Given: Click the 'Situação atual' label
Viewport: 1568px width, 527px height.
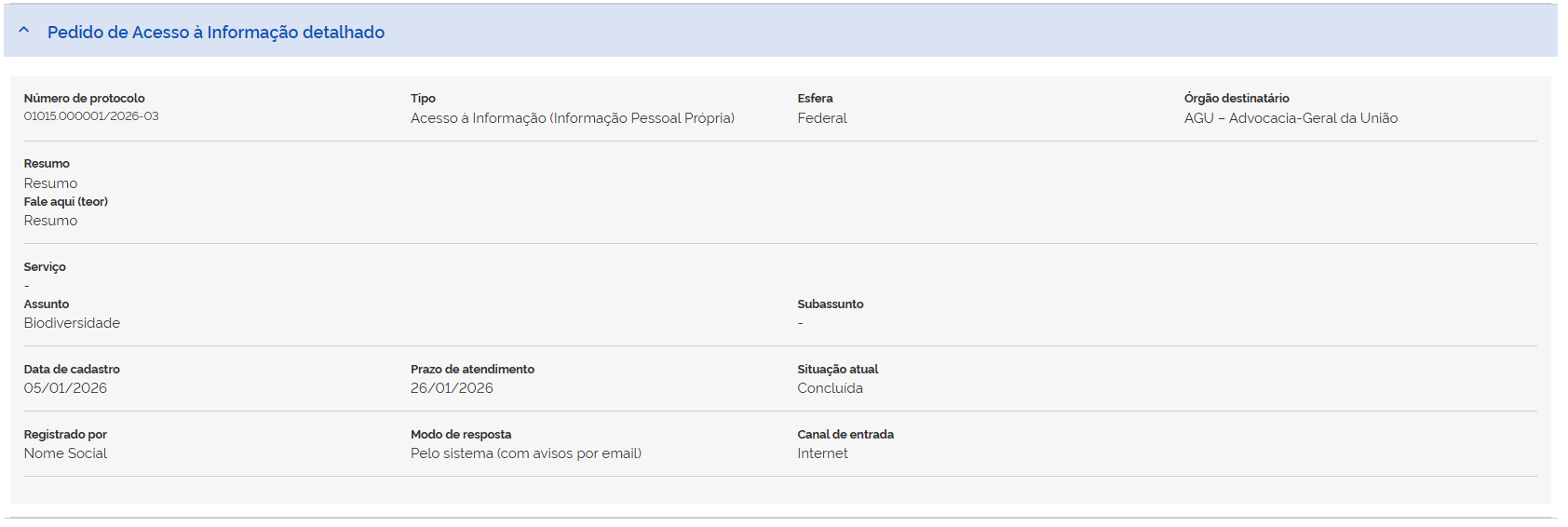Looking at the screenshot, I should point(838,370).
